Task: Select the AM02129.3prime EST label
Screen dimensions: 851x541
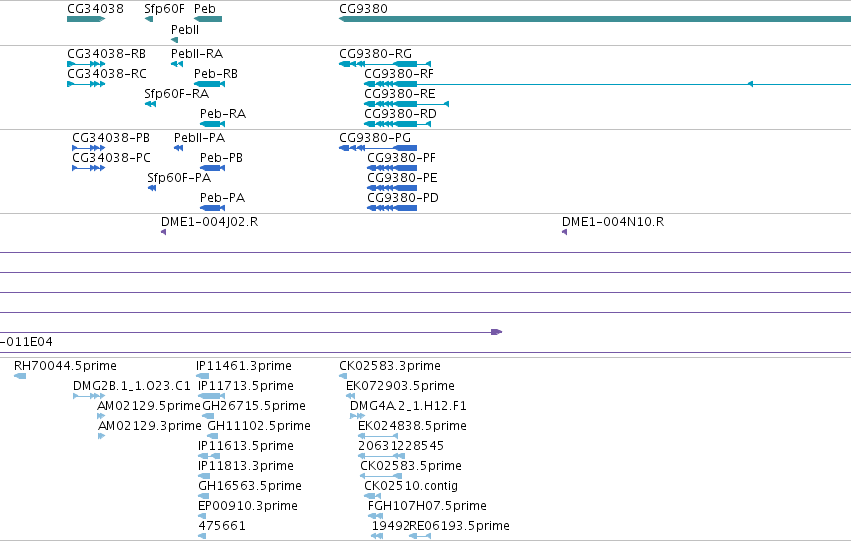Action: (x=150, y=426)
